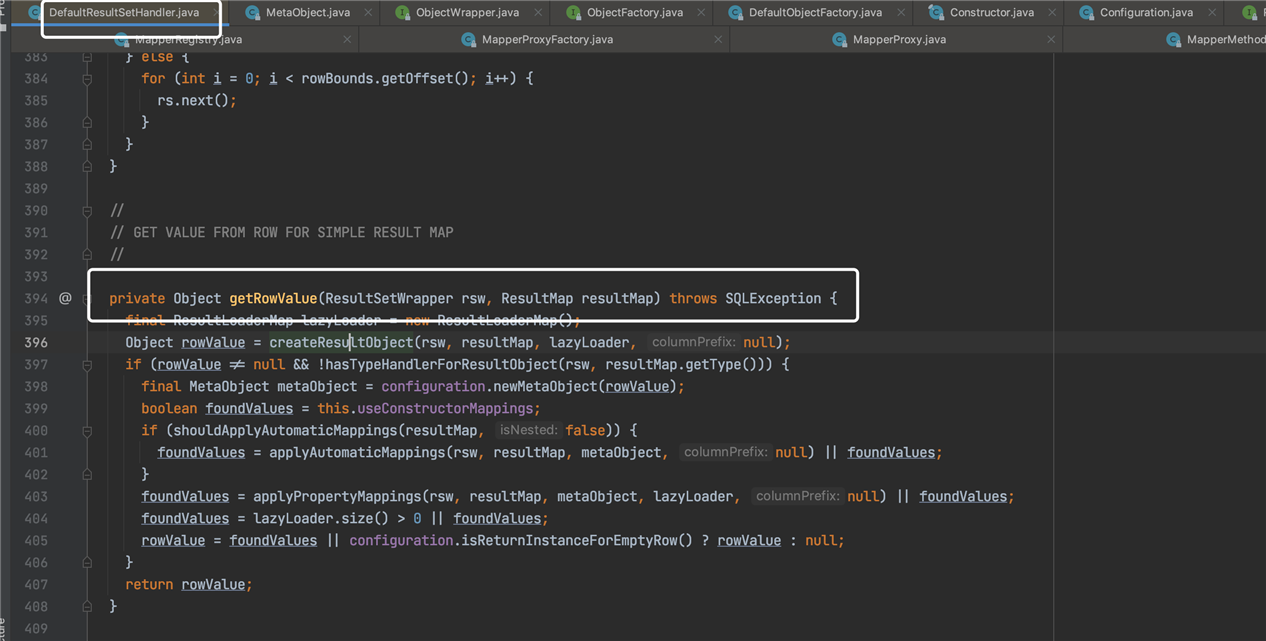Open the ObjectFactory.java tab
Viewport: 1266px width, 641px height.
tap(635, 12)
